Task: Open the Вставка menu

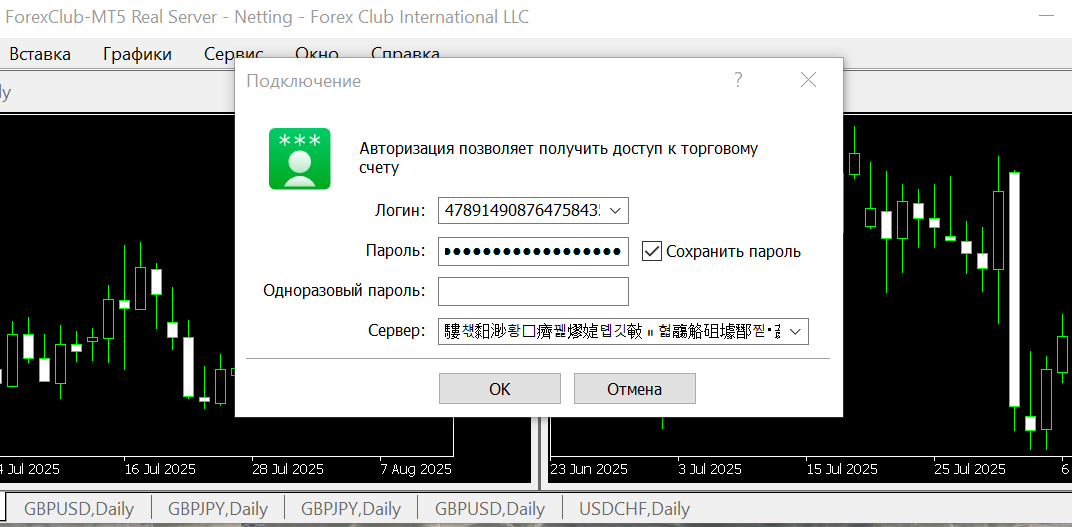Action: [40, 54]
